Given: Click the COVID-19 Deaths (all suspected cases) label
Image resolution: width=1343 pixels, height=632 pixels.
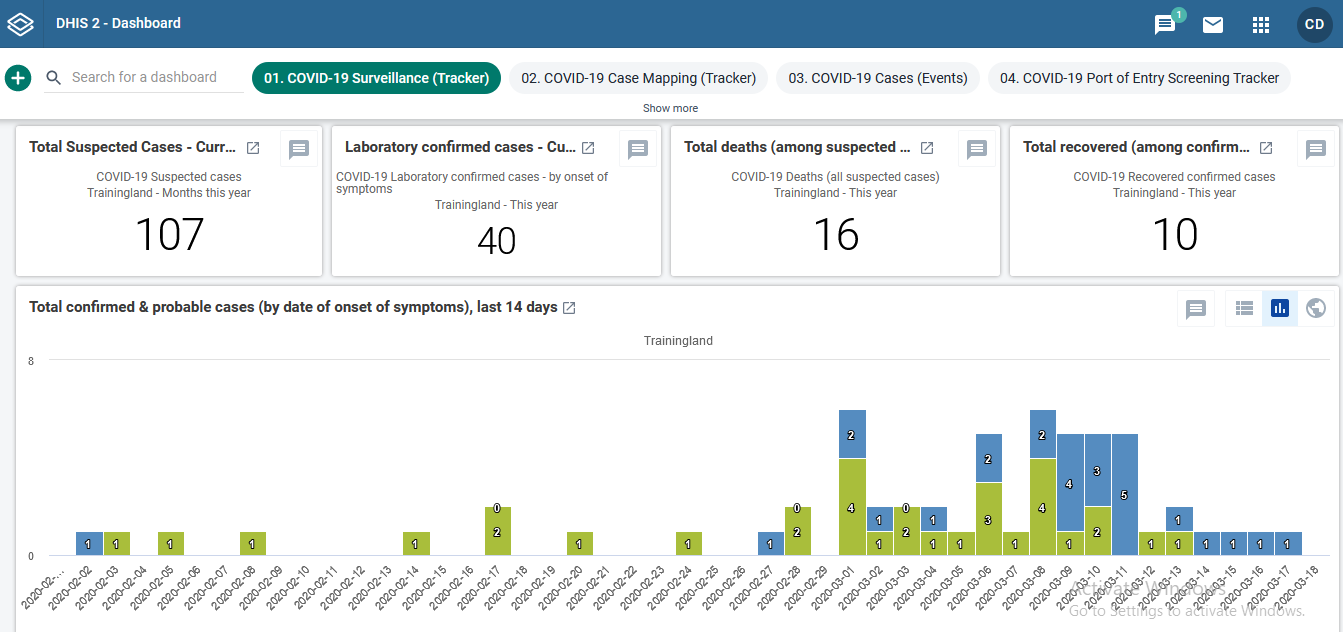Looking at the screenshot, I should (x=835, y=177).
